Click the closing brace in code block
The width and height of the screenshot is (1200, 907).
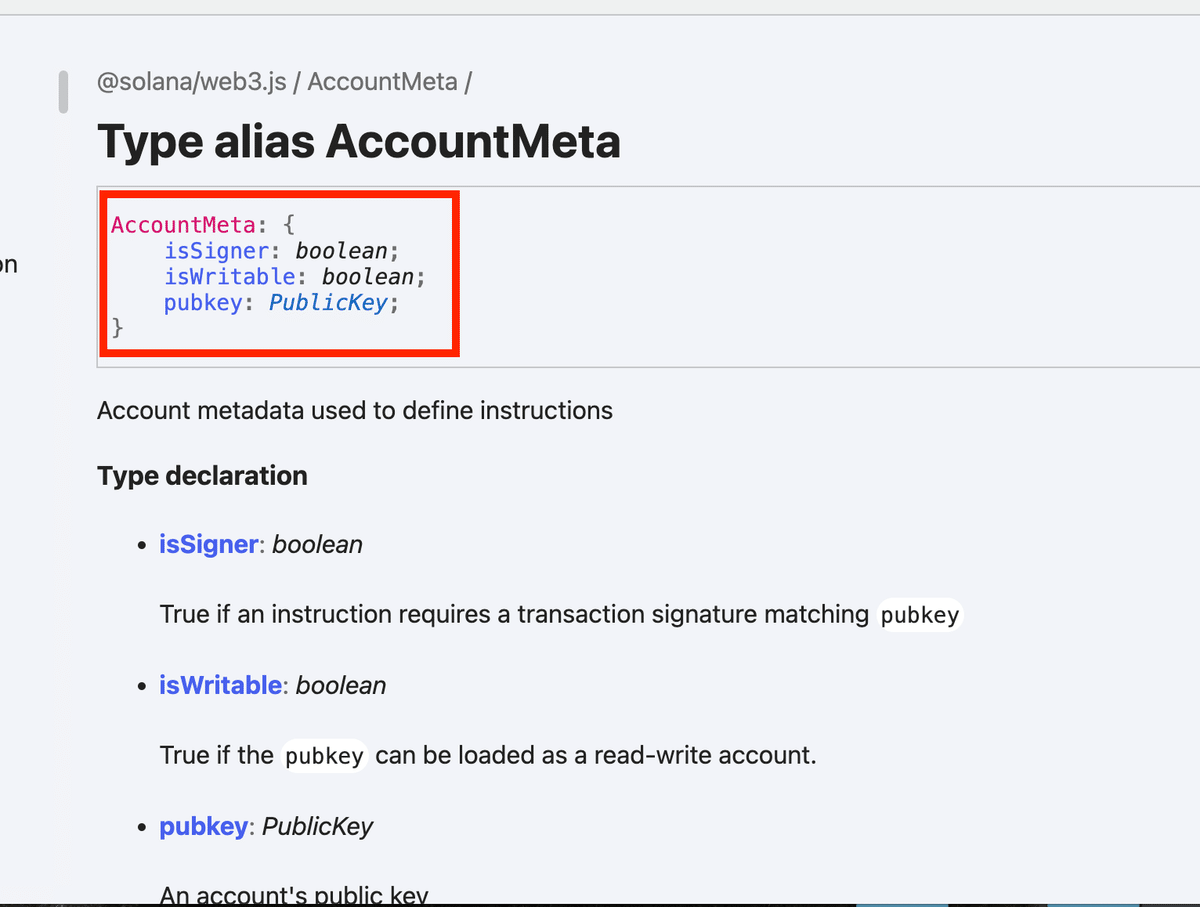pyautogui.click(x=117, y=328)
